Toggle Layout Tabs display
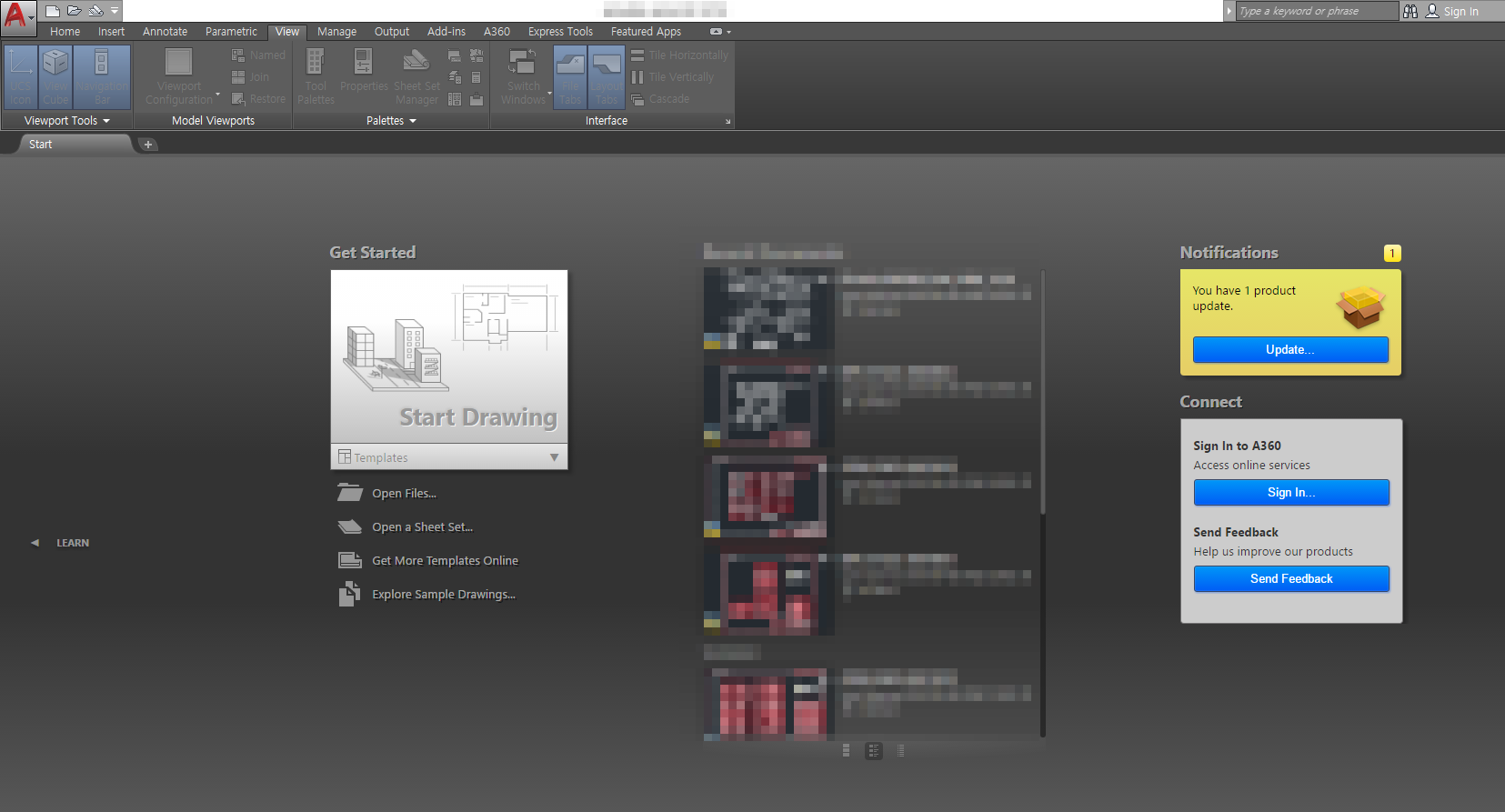This screenshot has width=1505, height=812. click(x=607, y=76)
